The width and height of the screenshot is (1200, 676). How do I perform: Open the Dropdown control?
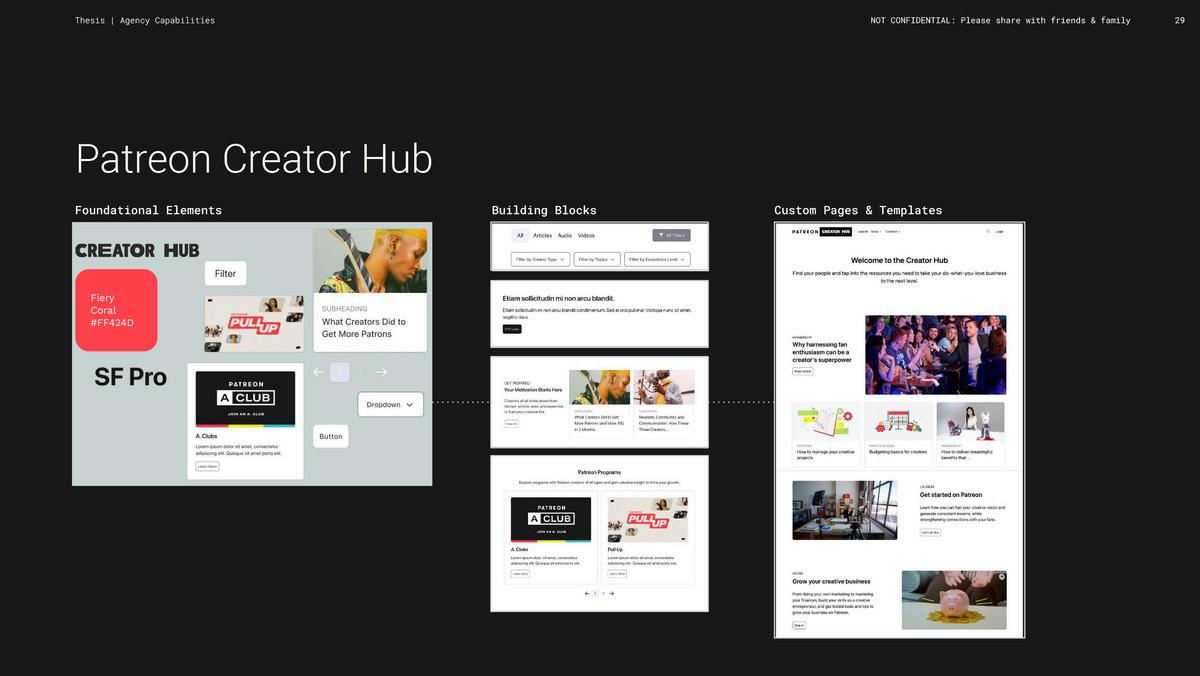pos(390,404)
